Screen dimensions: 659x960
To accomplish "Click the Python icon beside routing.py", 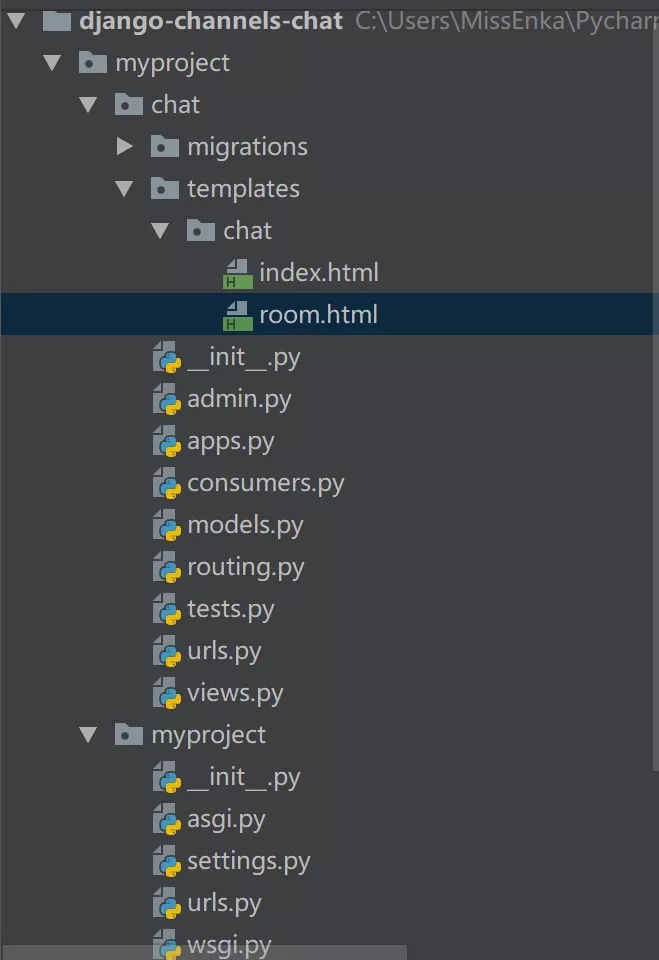I will coord(166,568).
